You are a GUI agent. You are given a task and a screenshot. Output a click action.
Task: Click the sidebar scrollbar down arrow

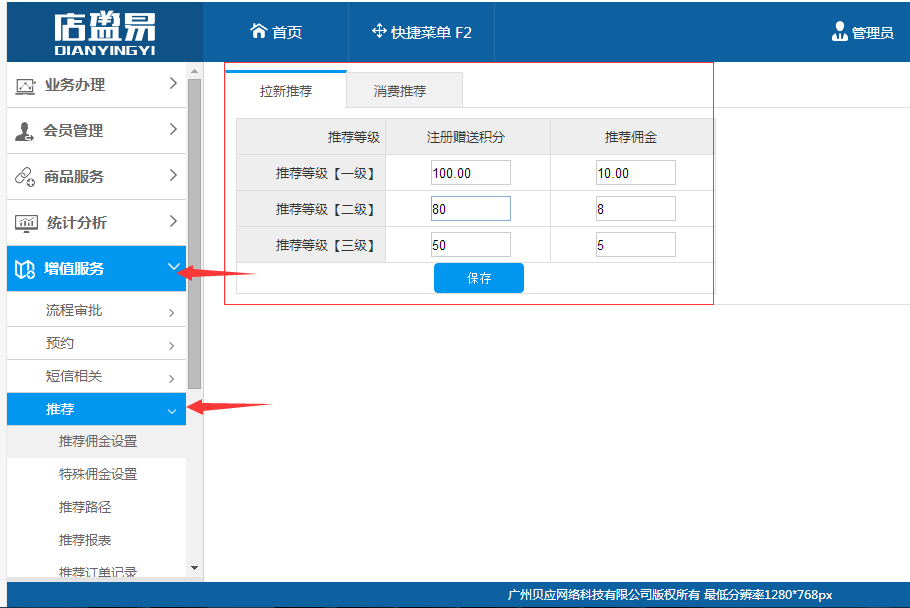194,568
